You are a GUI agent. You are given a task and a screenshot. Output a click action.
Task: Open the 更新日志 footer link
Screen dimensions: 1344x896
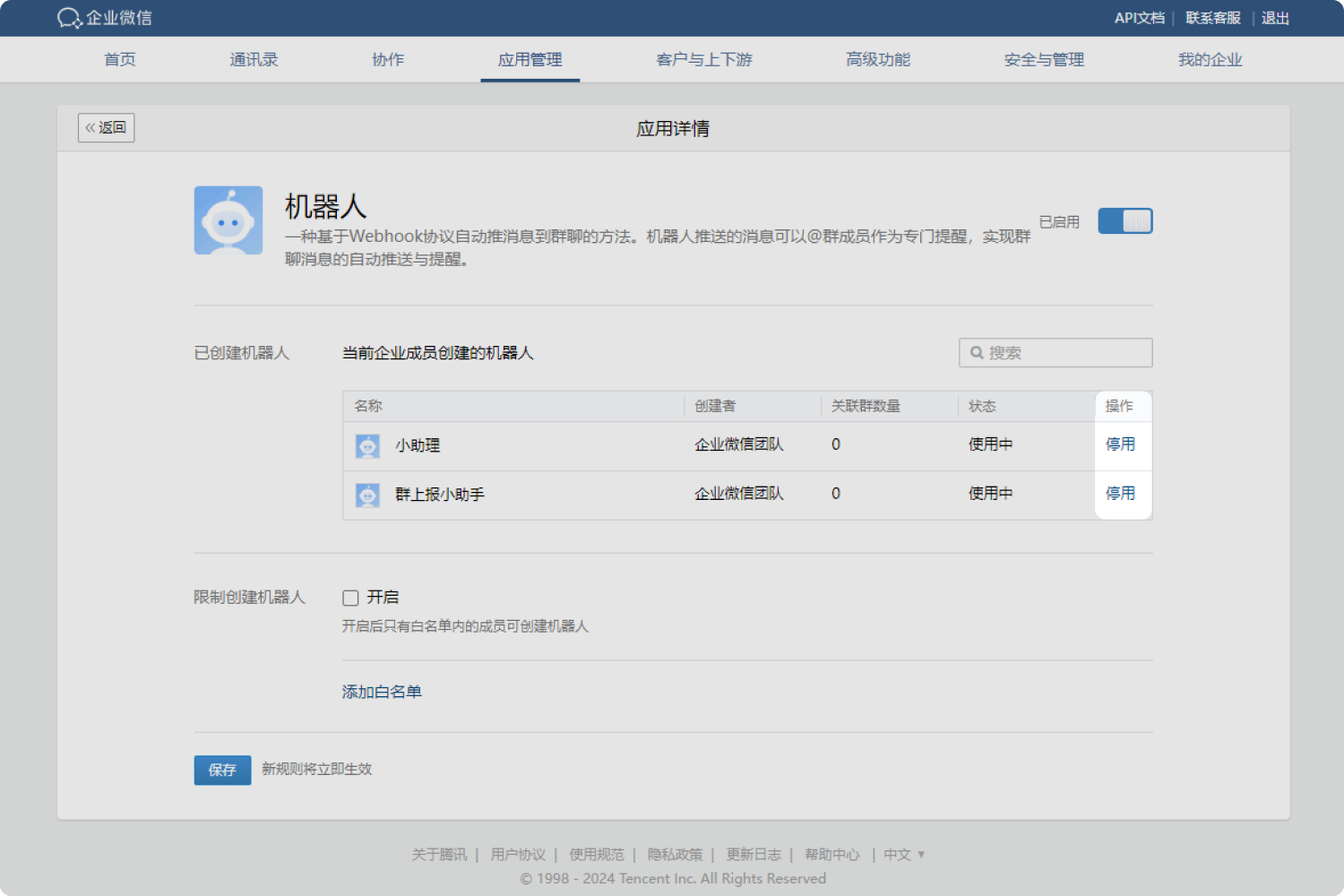pyautogui.click(x=754, y=855)
